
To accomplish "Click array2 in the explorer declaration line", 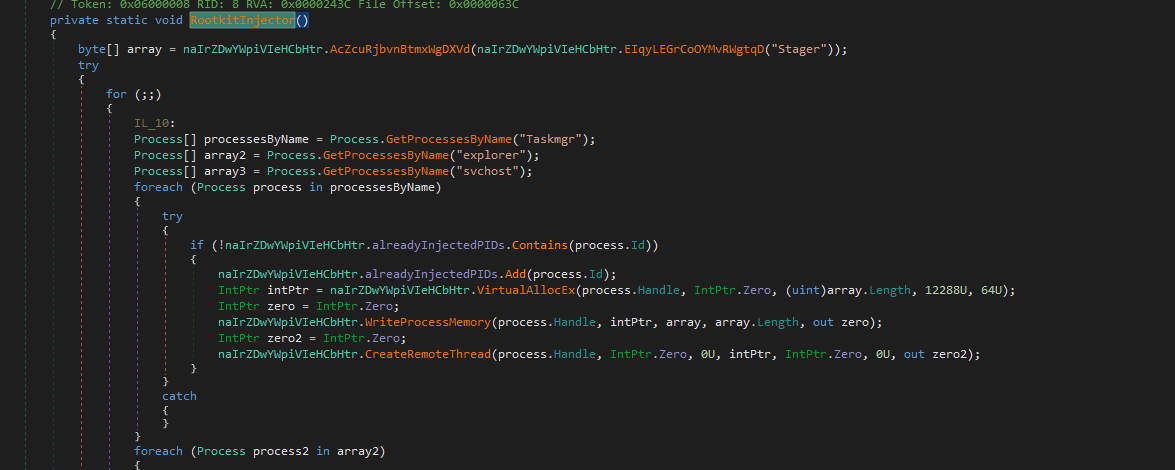I will click(223, 155).
